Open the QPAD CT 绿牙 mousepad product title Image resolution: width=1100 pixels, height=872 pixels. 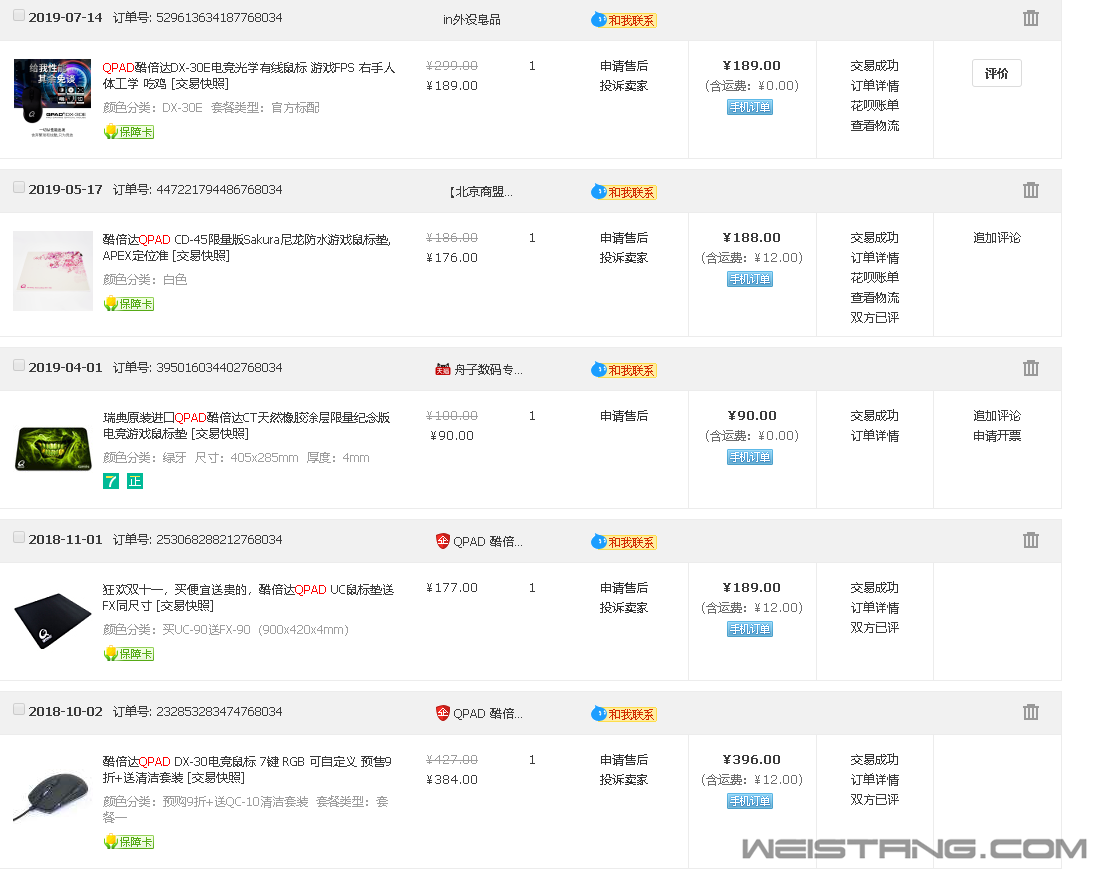click(x=246, y=426)
